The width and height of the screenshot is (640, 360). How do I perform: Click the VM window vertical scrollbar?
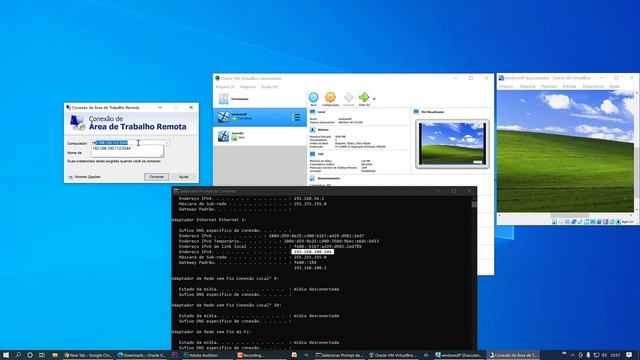click(x=638, y=151)
